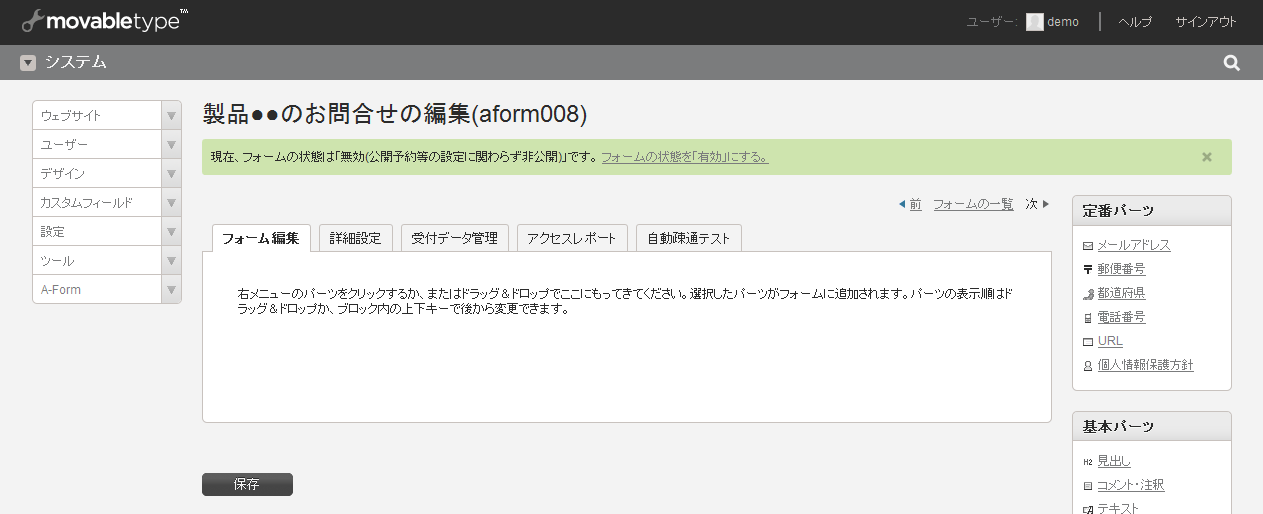Add the 見出し part
Image resolution: width=1263 pixels, height=514 pixels.
[1114, 462]
